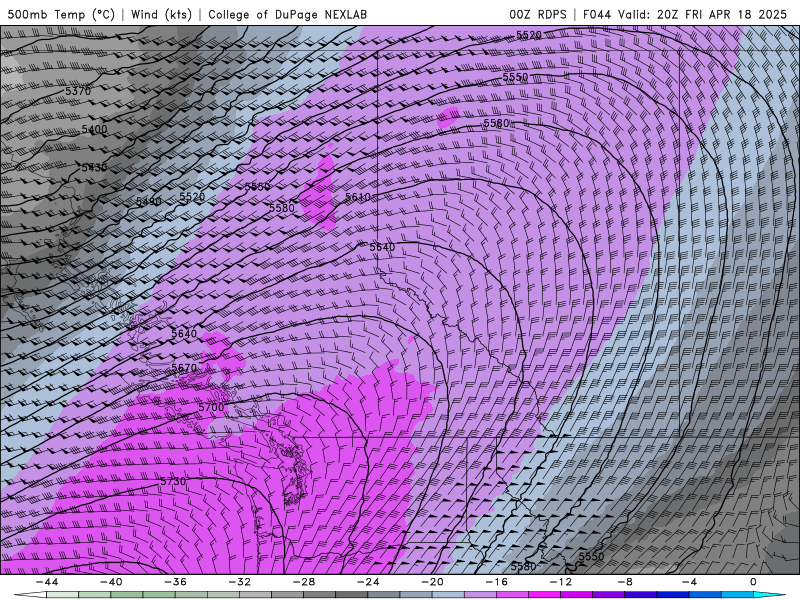
Task: Click the -20 colorbar tick label
Action: point(433,582)
